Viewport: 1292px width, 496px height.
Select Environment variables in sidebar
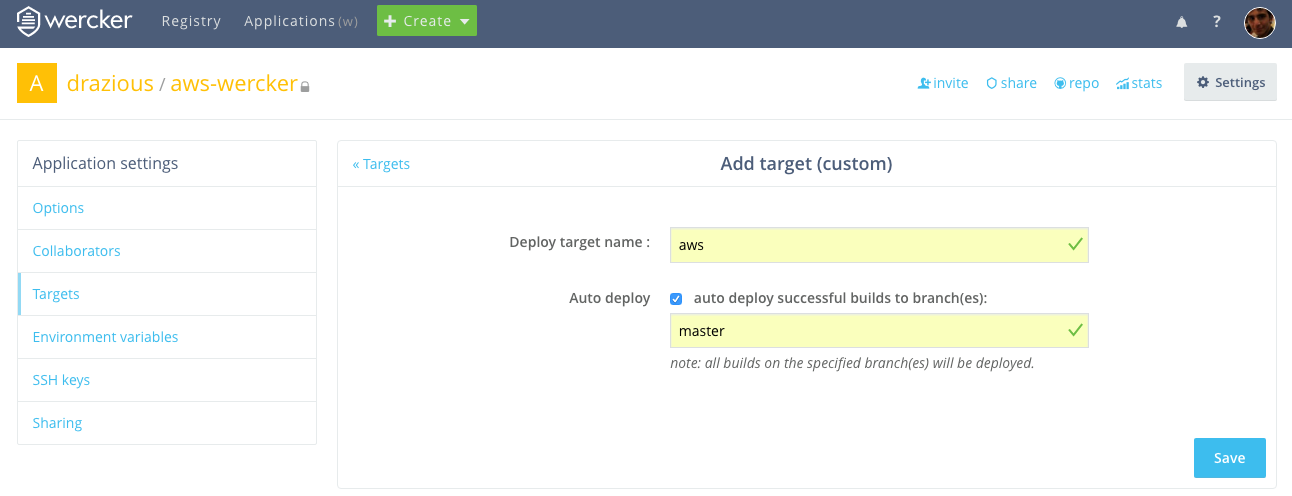[167, 337]
